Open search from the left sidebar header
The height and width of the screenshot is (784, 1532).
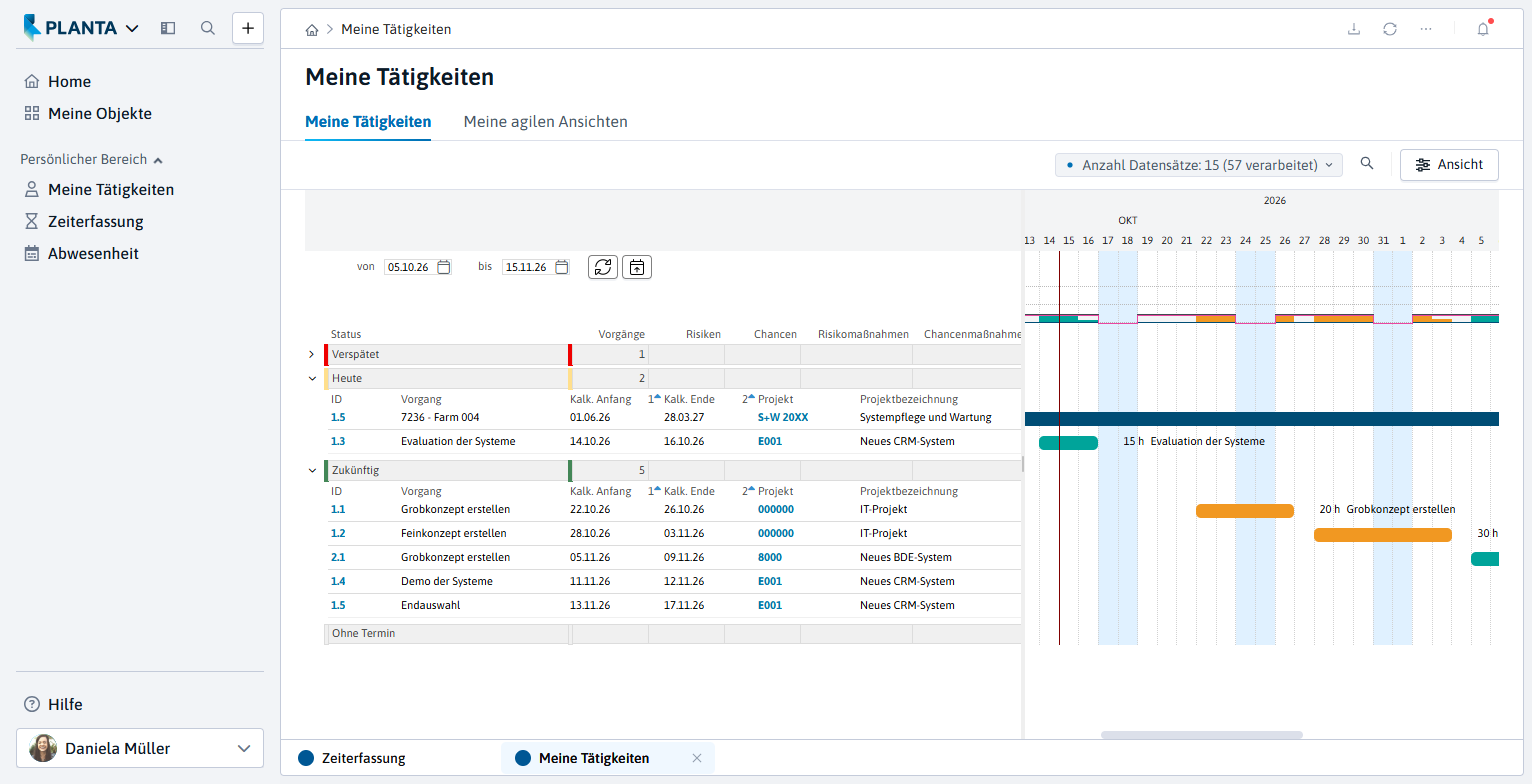point(208,28)
